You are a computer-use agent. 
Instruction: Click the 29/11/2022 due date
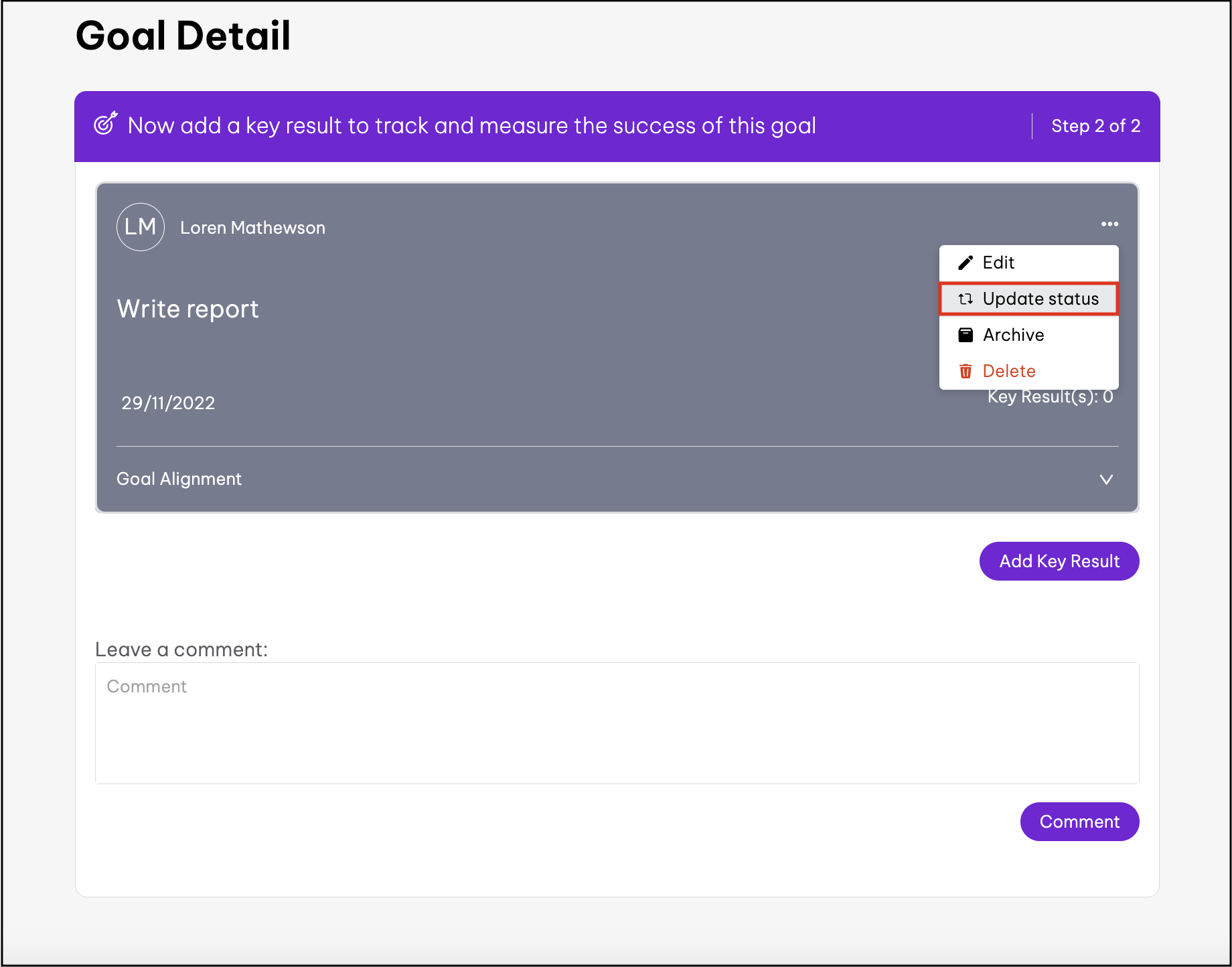168,403
